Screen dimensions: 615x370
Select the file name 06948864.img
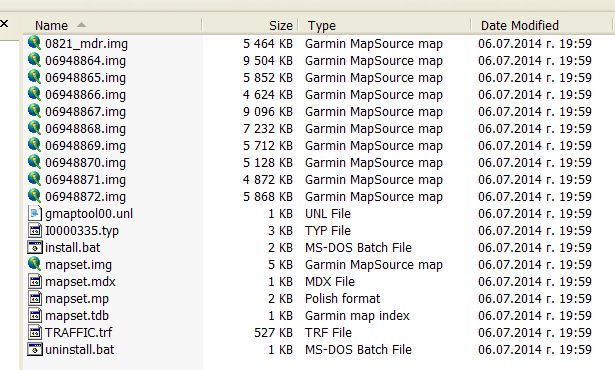pyautogui.click(x=86, y=61)
